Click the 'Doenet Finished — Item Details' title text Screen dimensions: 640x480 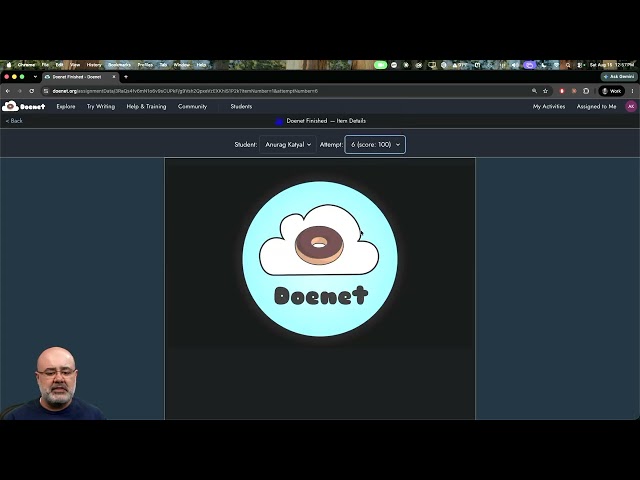326,121
